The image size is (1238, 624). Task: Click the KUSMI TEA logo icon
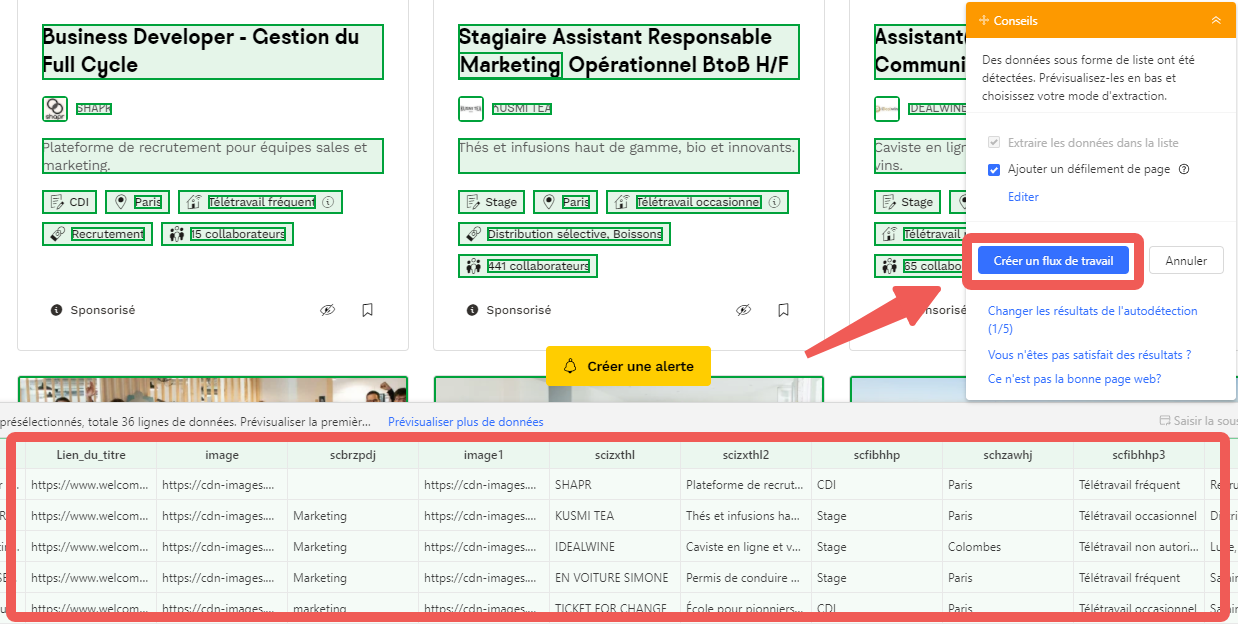click(x=470, y=108)
